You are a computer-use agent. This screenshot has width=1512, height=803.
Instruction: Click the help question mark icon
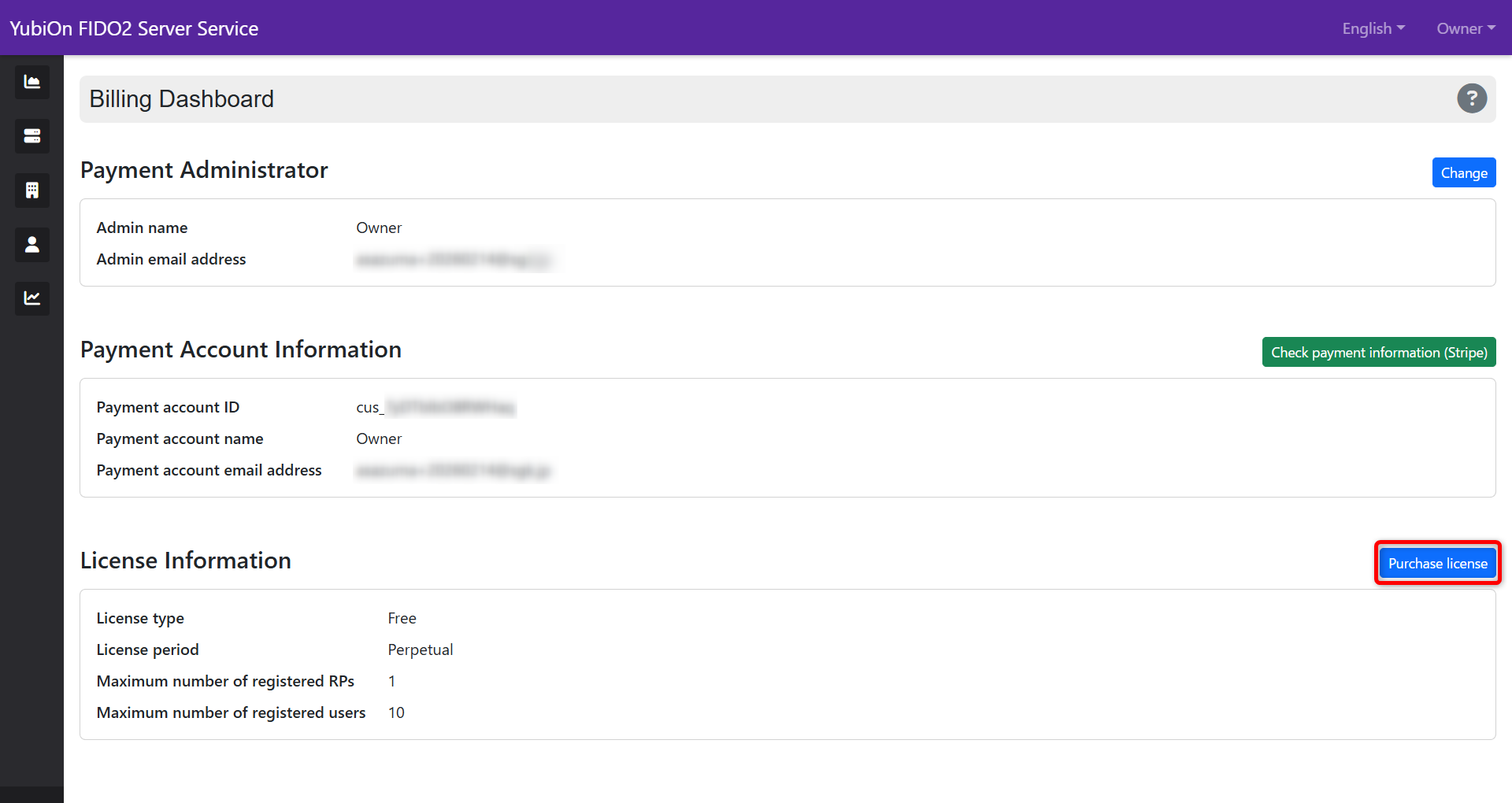1472,98
